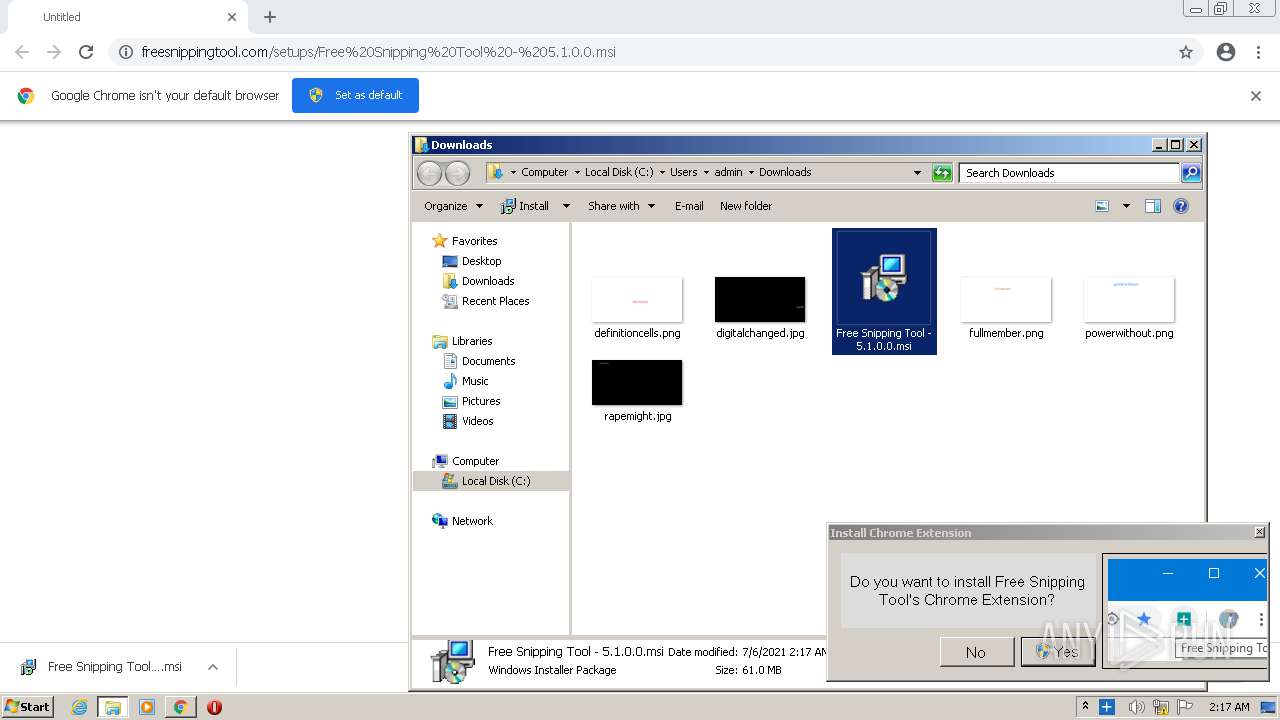The width and height of the screenshot is (1280, 720).
Task: Open the view options dropdown arrow
Action: pyautogui.click(x=1126, y=206)
